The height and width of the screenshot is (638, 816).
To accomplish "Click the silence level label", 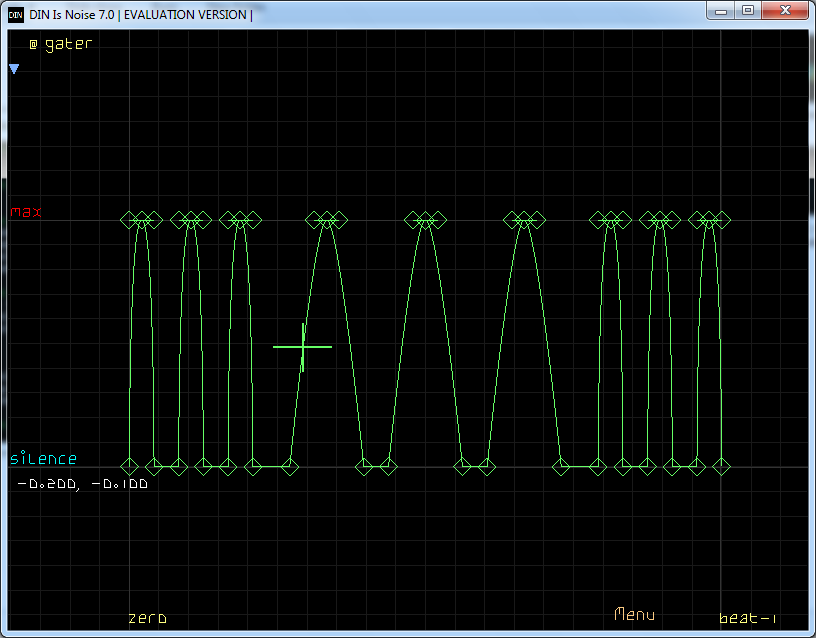I will [x=43, y=459].
